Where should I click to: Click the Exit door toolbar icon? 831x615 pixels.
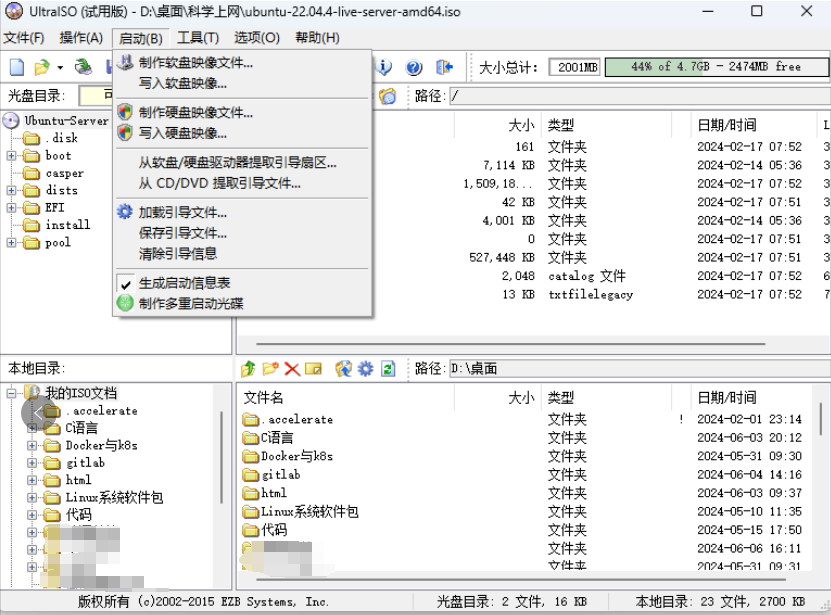coord(444,67)
